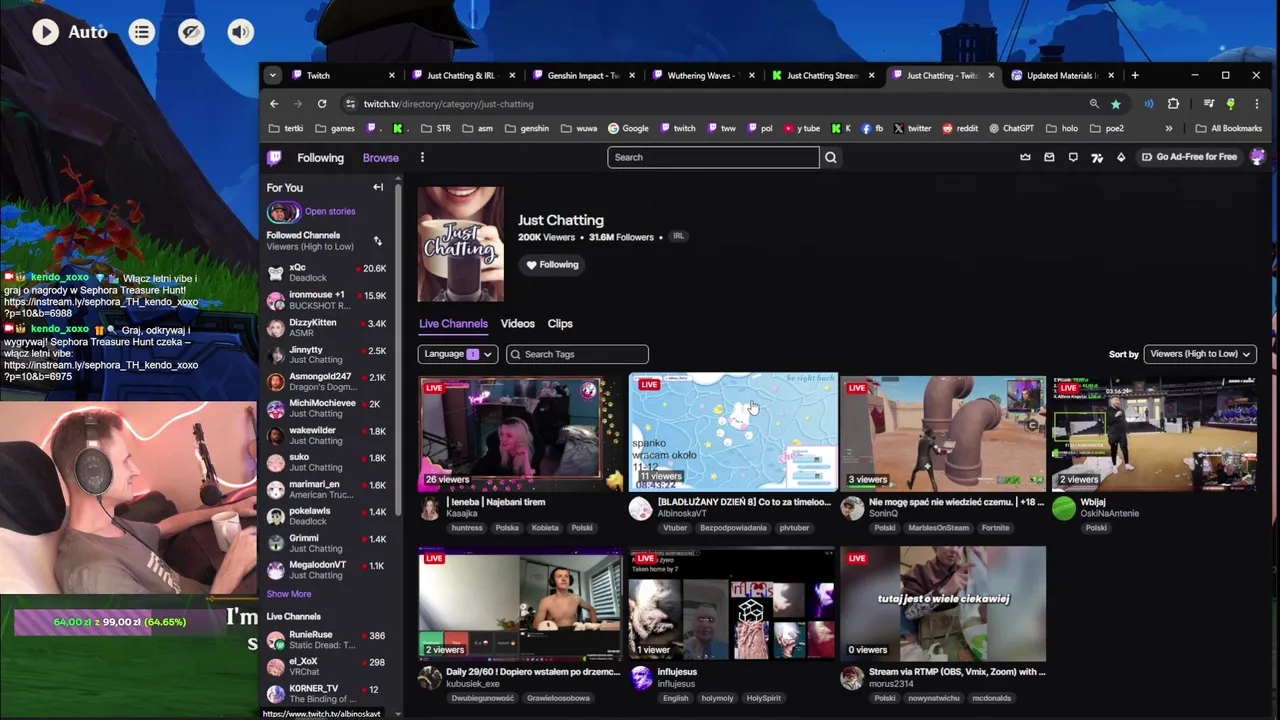Open Chrome extensions puzzle icon
1280x720 pixels.
click(1173, 104)
